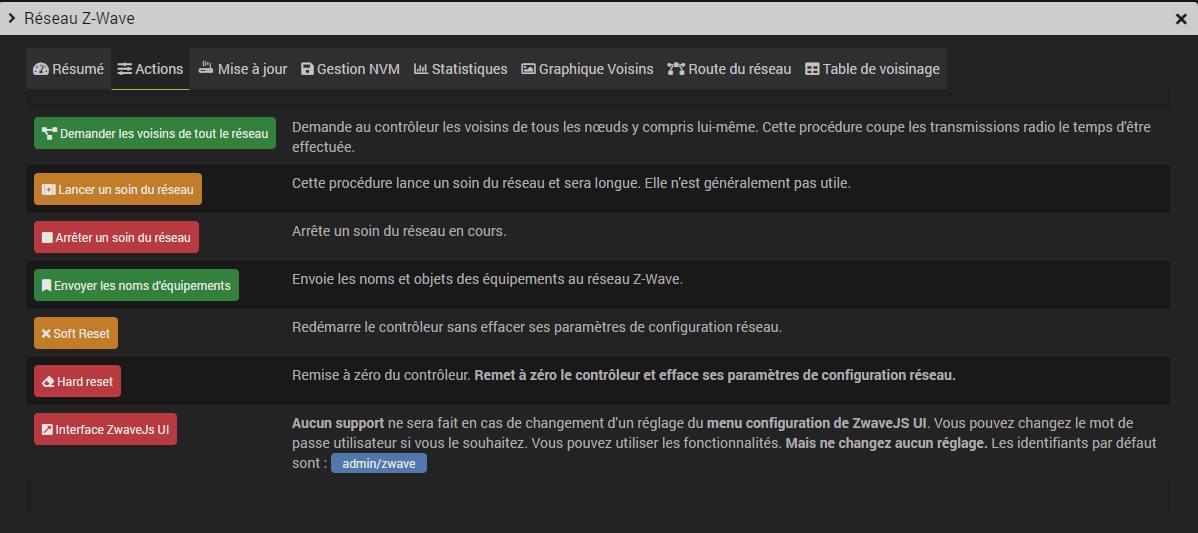
Task: Click the external link icon on Interface ZwaveJs
Action: [x=47, y=429]
